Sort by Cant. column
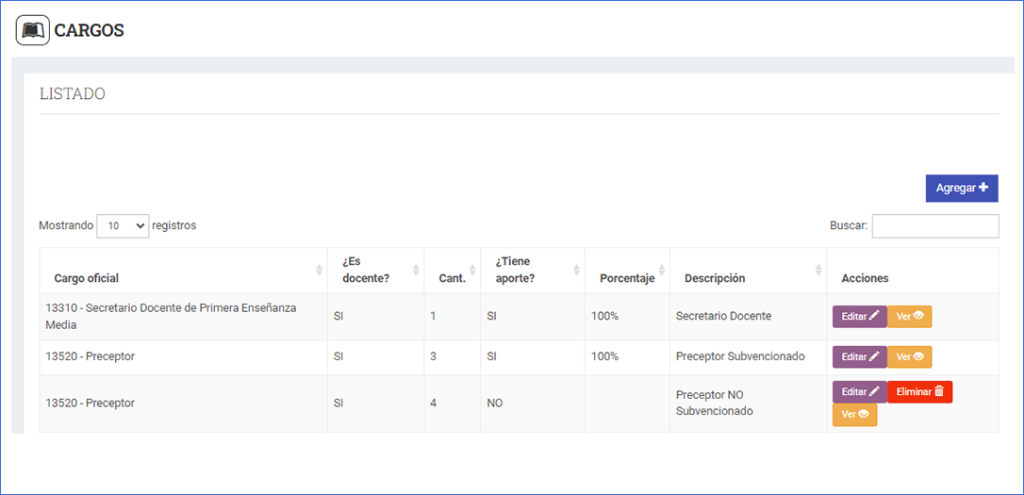 pos(452,271)
